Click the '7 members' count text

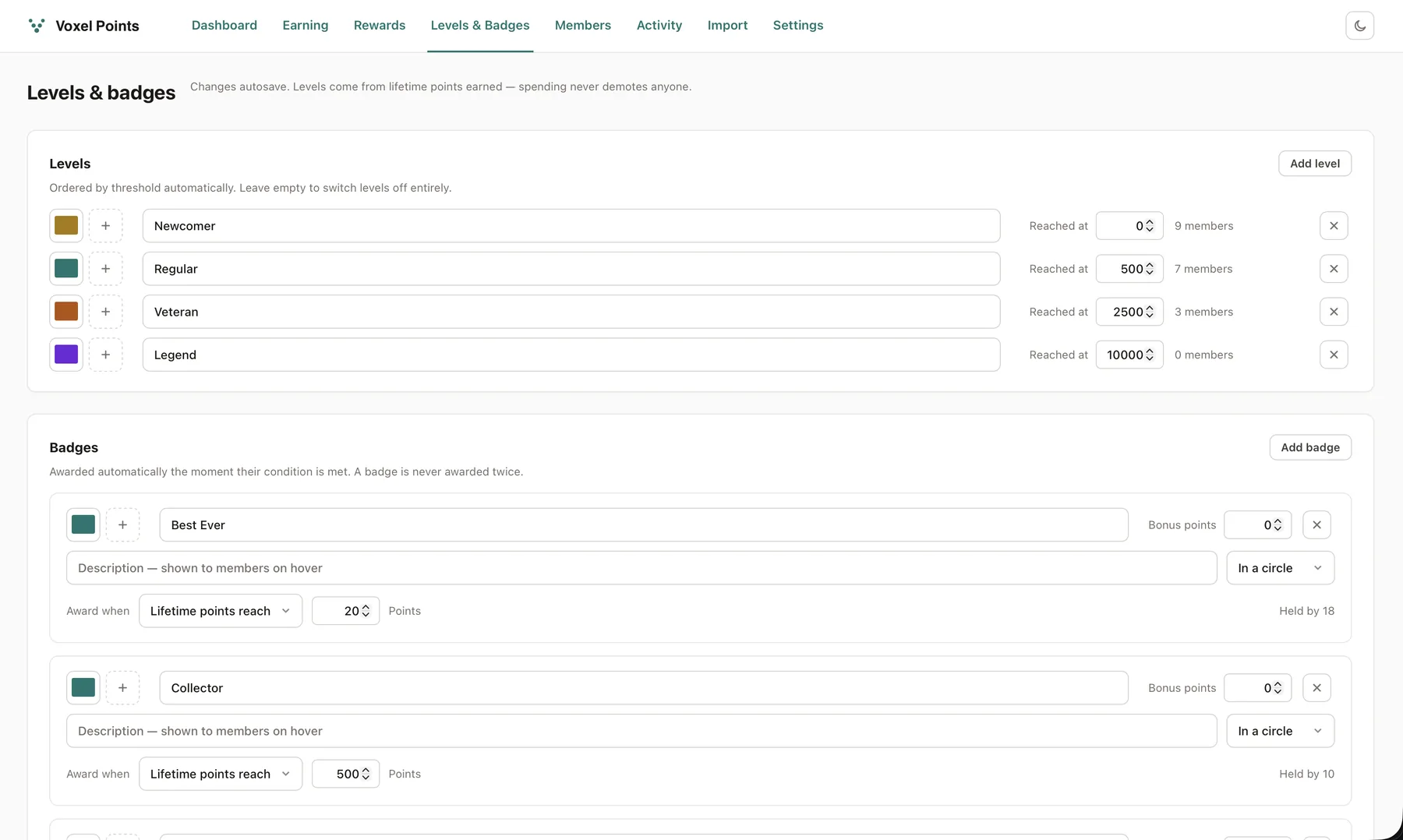1203,269
